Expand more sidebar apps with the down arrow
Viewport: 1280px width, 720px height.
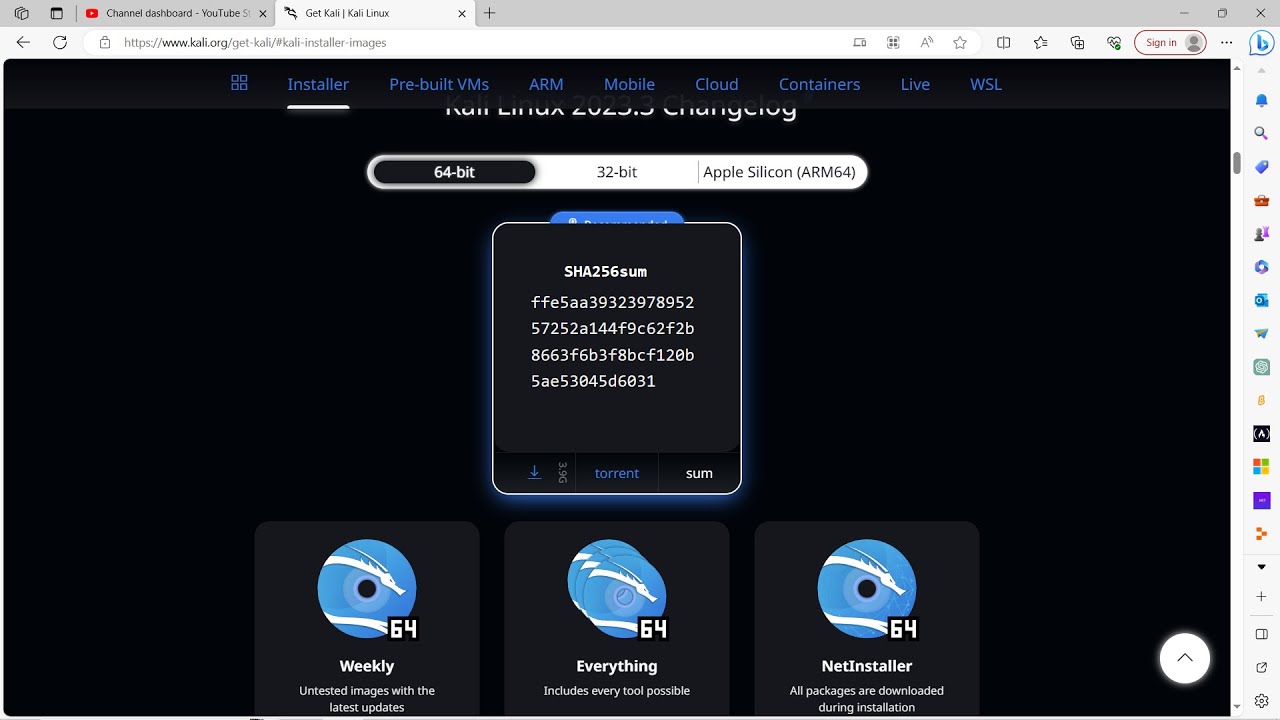click(x=1261, y=567)
